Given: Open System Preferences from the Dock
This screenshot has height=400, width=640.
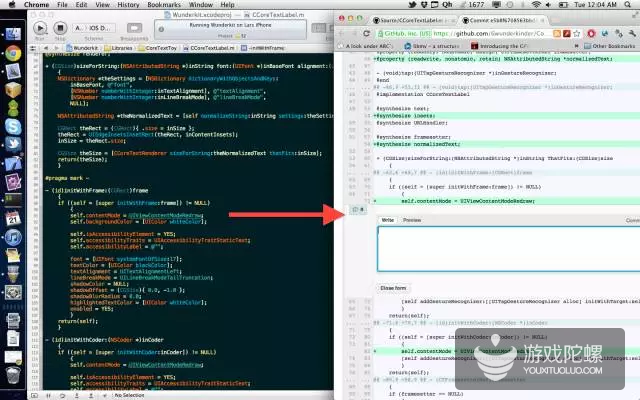Looking at the screenshot, I should (13, 292).
